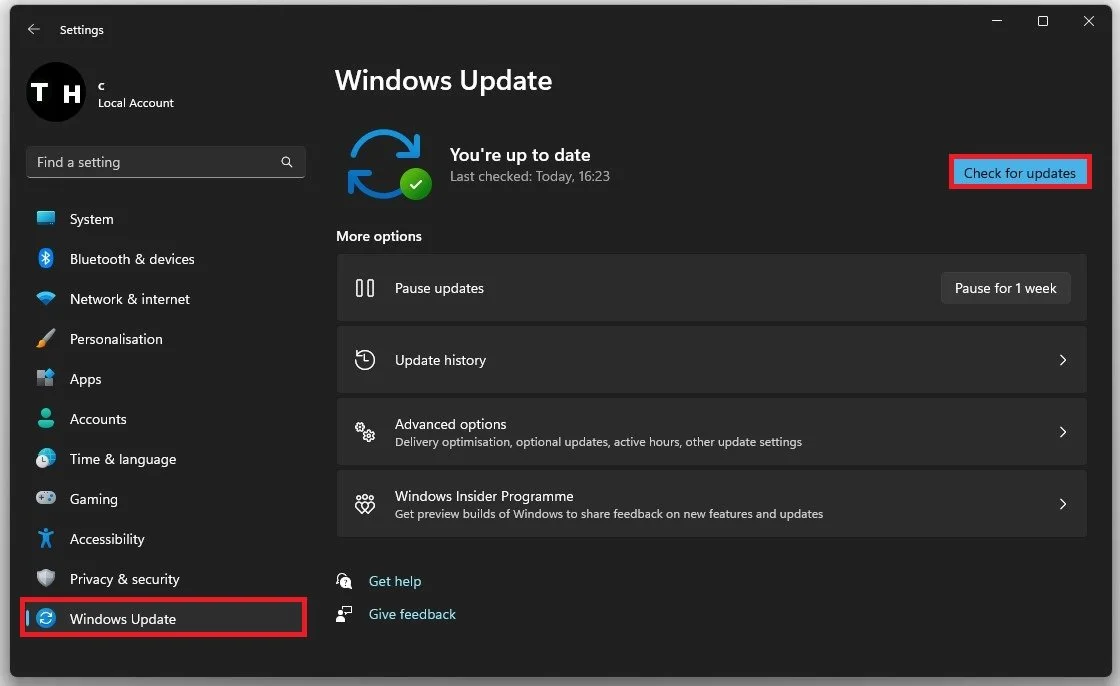Click the Advanced options gears icon
1120x686 pixels.
pyautogui.click(x=365, y=432)
